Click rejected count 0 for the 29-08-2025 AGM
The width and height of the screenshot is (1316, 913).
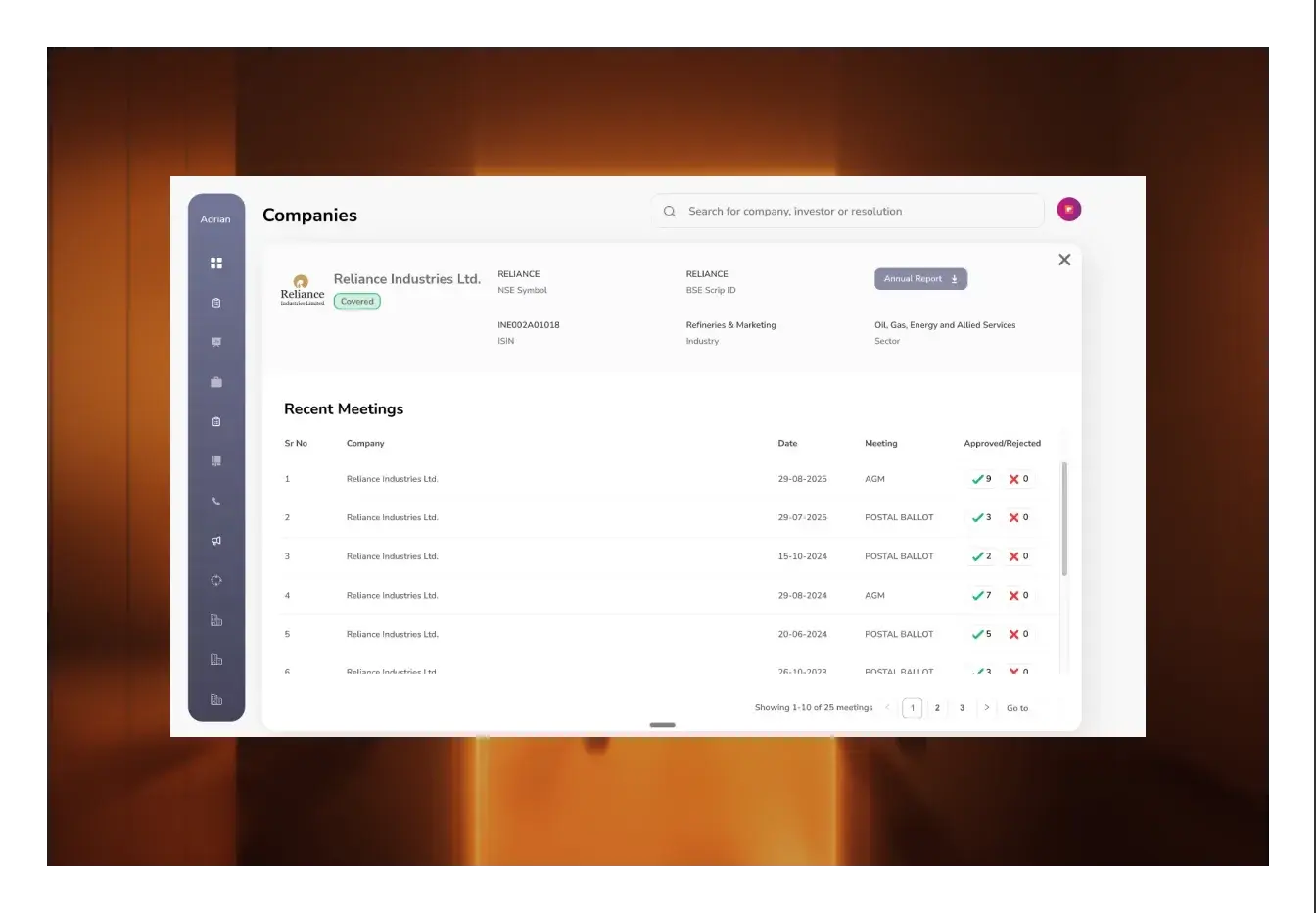(1018, 479)
